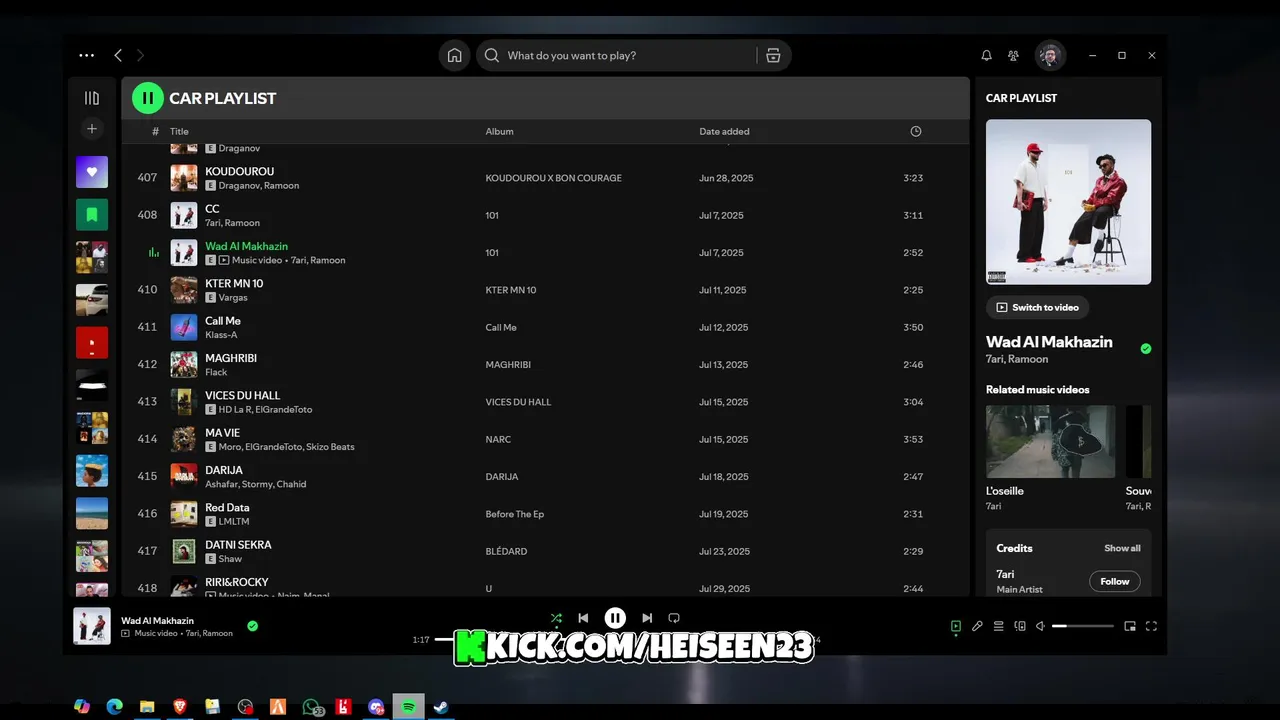Open Before The Ep album link
Image resolution: width=1280 pixels, height=720 pixels.
click(515, 514)
